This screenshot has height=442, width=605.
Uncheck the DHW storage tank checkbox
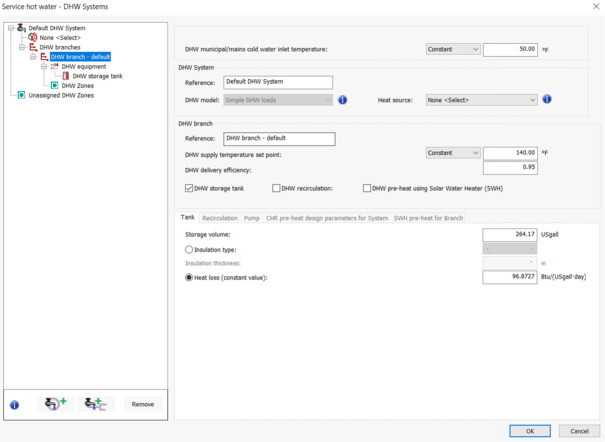(x=189, y=188)
